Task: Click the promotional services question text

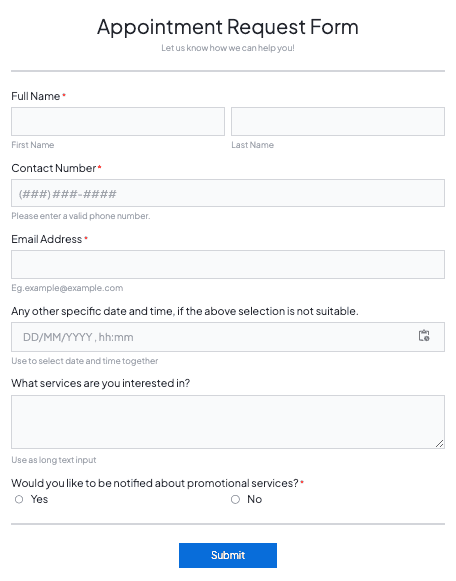Action: [x=155, y=483]
